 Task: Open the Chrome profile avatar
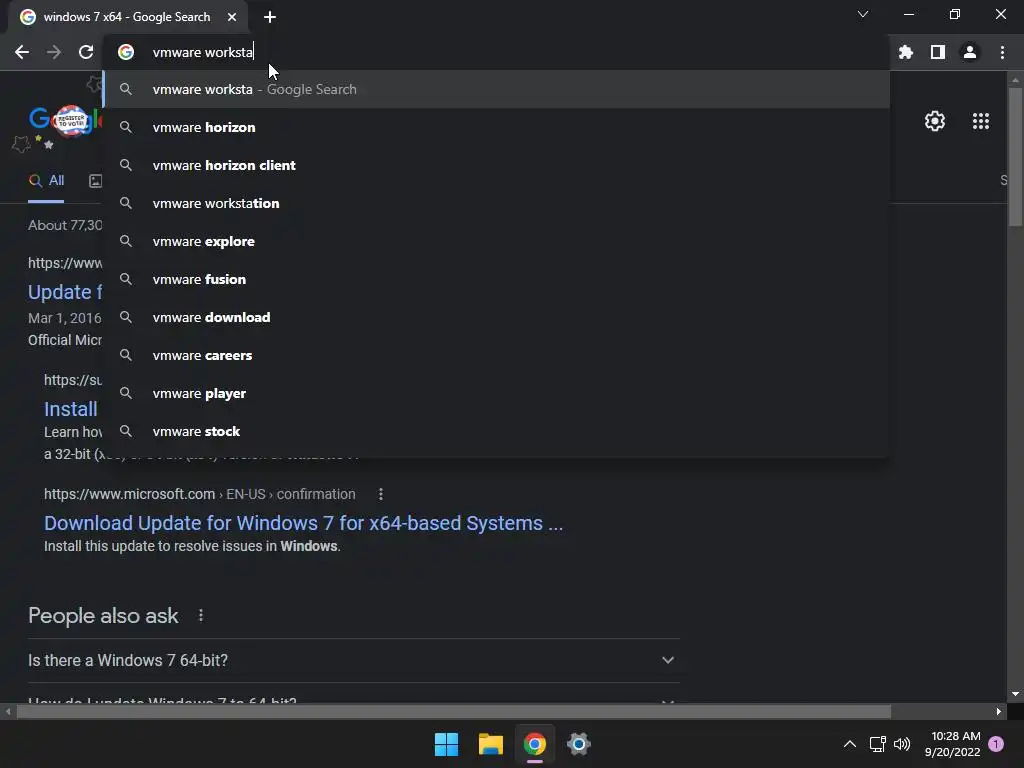(970, 52)
